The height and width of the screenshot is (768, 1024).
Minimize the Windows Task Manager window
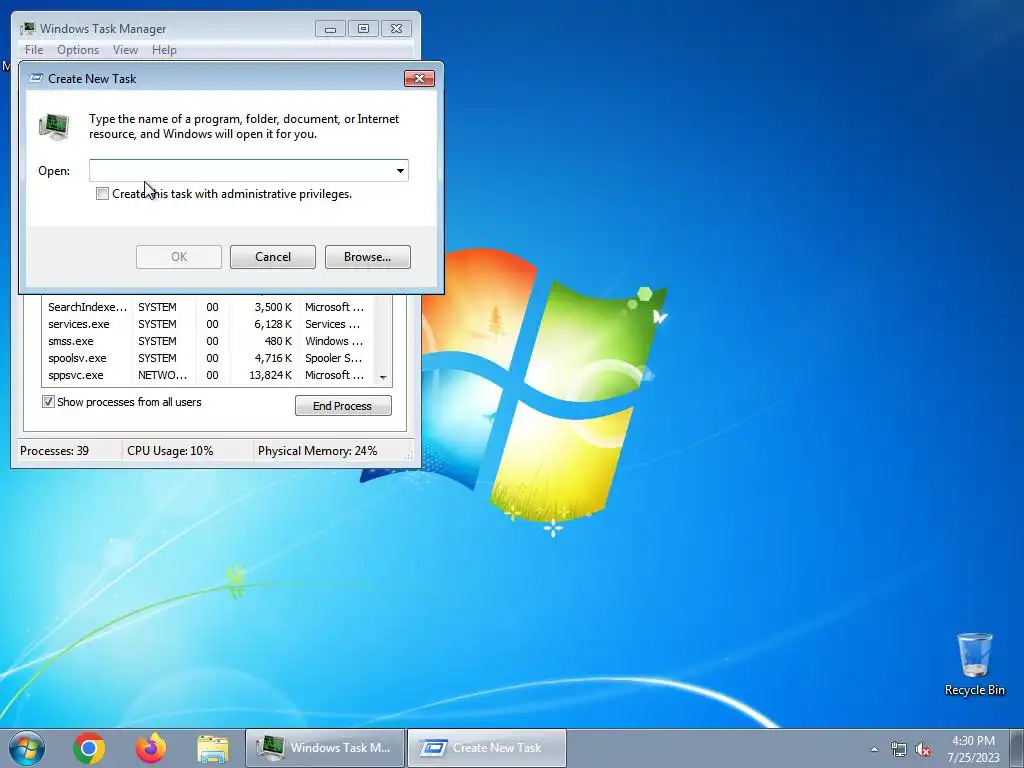(330, 29)
